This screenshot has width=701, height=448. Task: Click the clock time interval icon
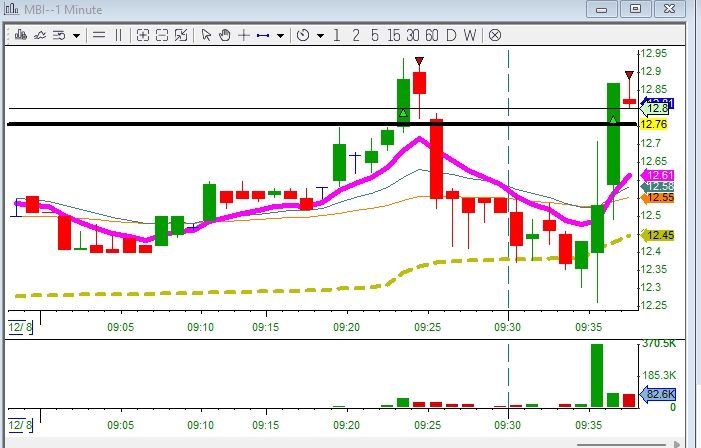[x=303, y=35]
